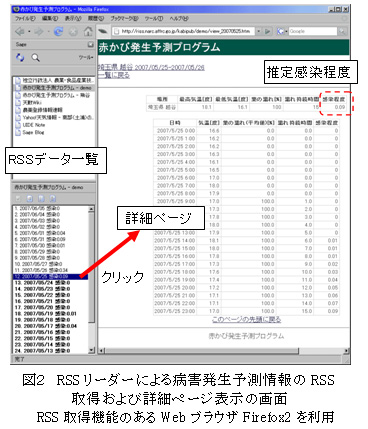The image size is (368, 429).
Task: Follow the 埼玉県 越谷 2007/05/25-2007/05/26 link
Action: point(151,67)
